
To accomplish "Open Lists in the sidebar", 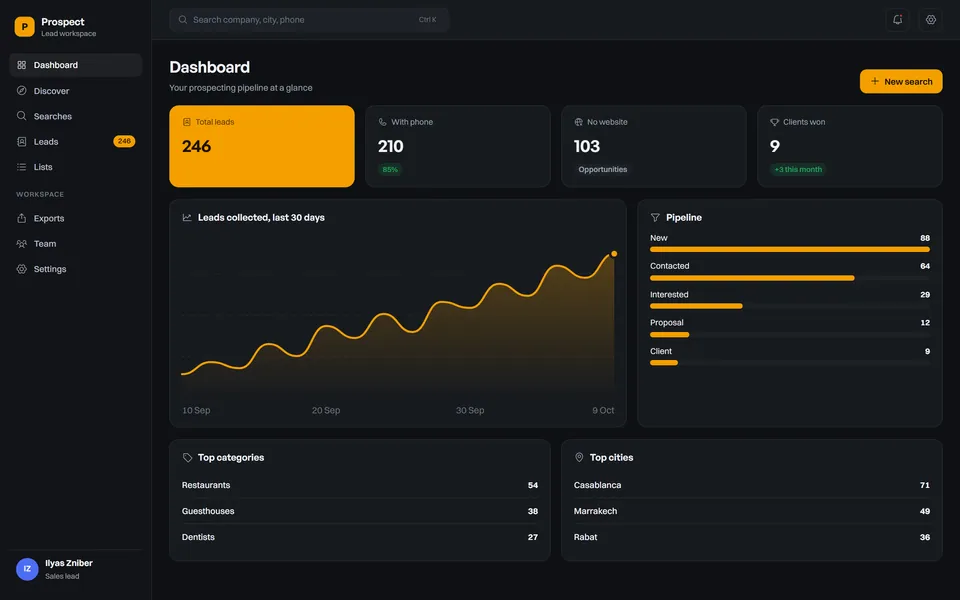I will [x=76, y=167].
